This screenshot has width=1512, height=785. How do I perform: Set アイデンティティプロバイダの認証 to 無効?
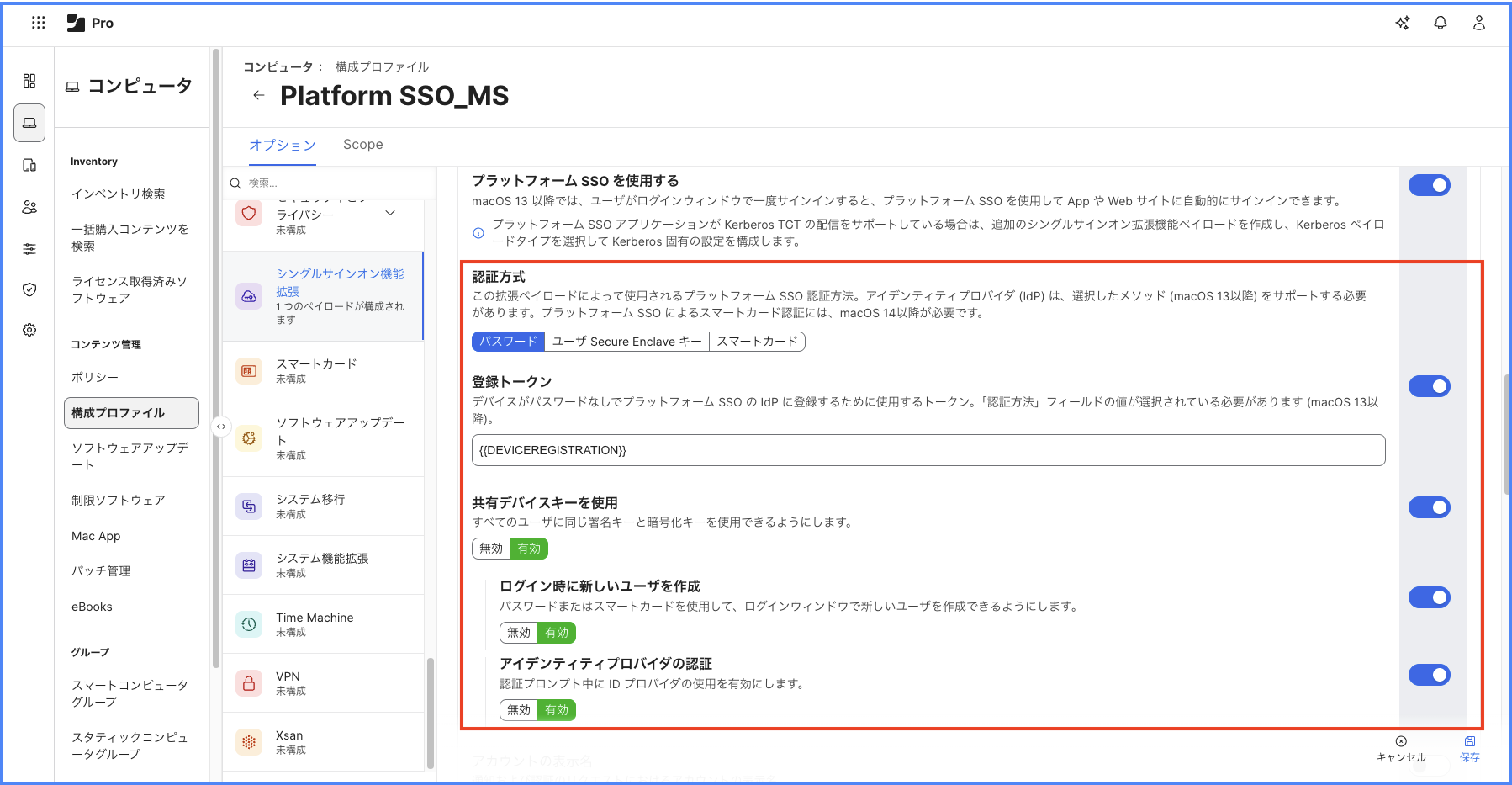(519, 710)
